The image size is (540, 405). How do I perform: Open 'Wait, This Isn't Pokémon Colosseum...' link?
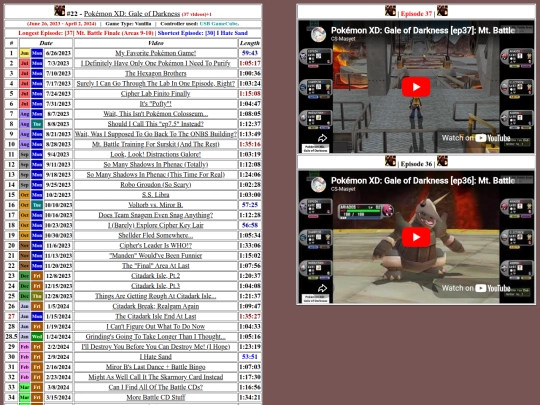[156, 114]
